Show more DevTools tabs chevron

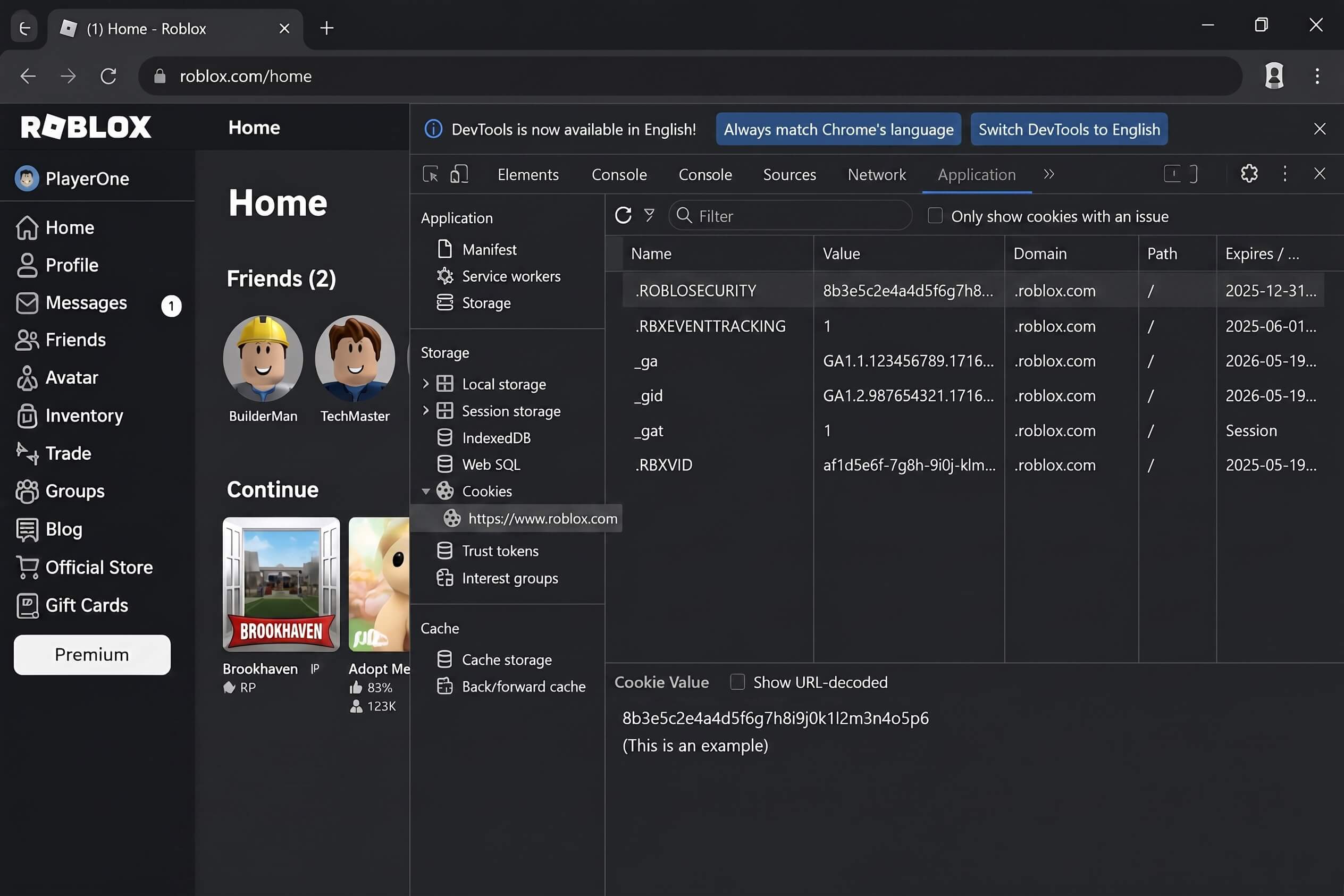pyautogui.click(x=1048, y=174)
